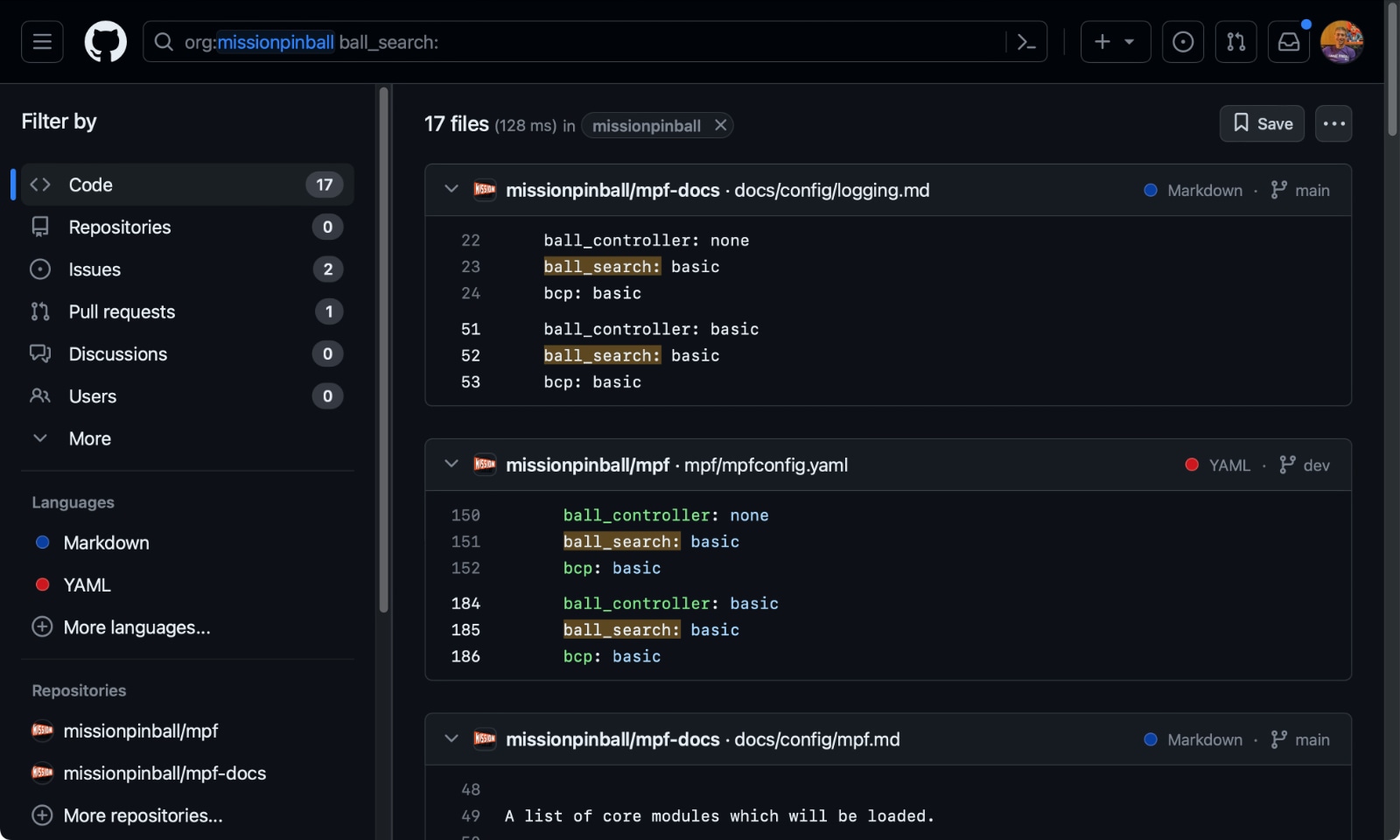Screen dimensions: 1400x840
Task: Collapse the mpf/mpfconfig.yaml result
Action: (x=451, y=464)
